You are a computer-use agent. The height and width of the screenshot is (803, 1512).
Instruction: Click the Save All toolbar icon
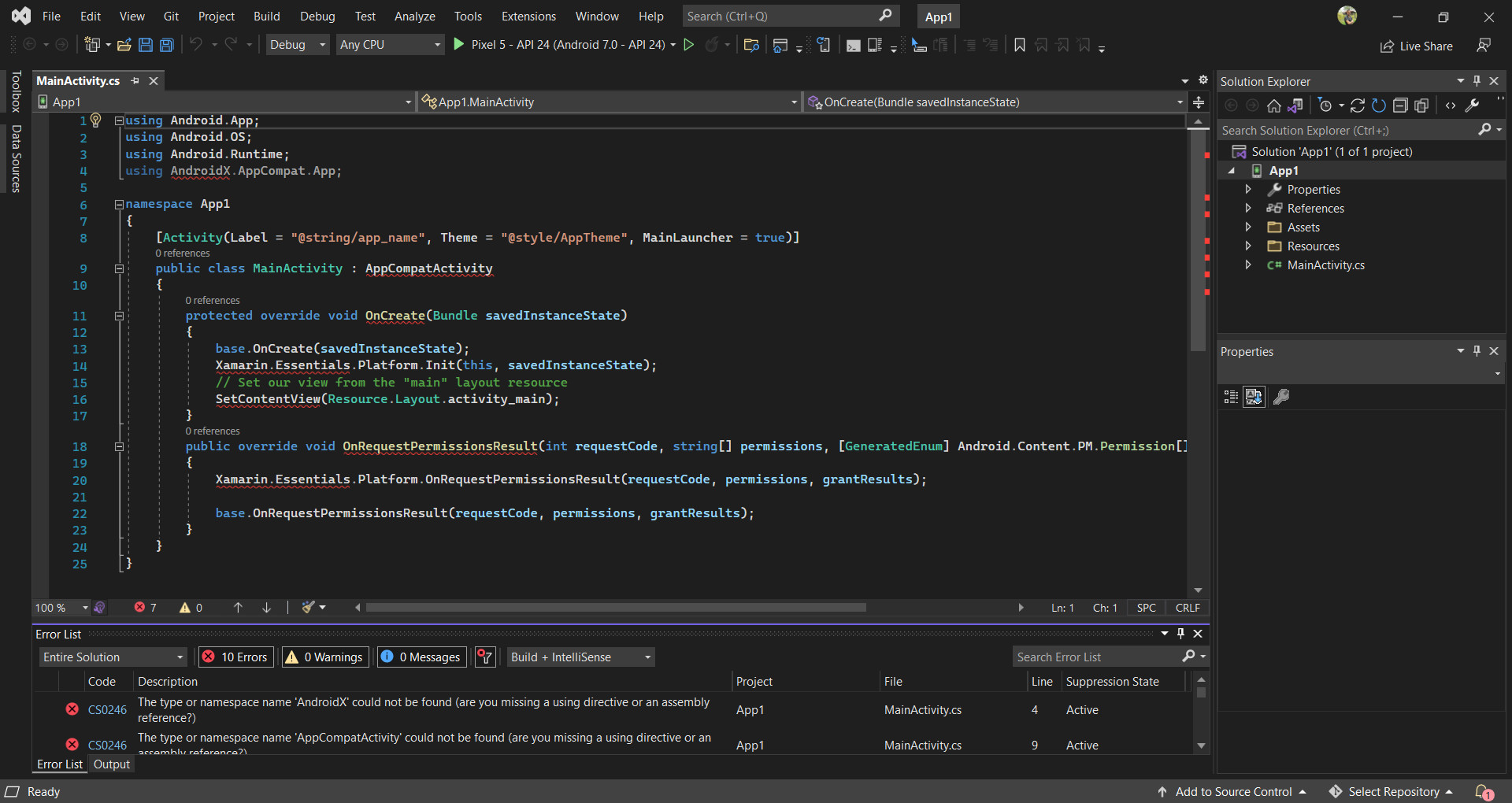pyautogui.click(x=166, y=45)
